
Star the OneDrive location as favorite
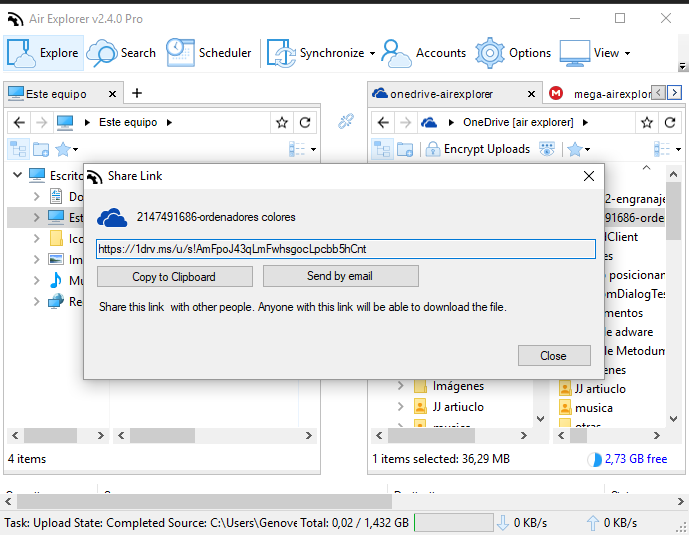647,123
